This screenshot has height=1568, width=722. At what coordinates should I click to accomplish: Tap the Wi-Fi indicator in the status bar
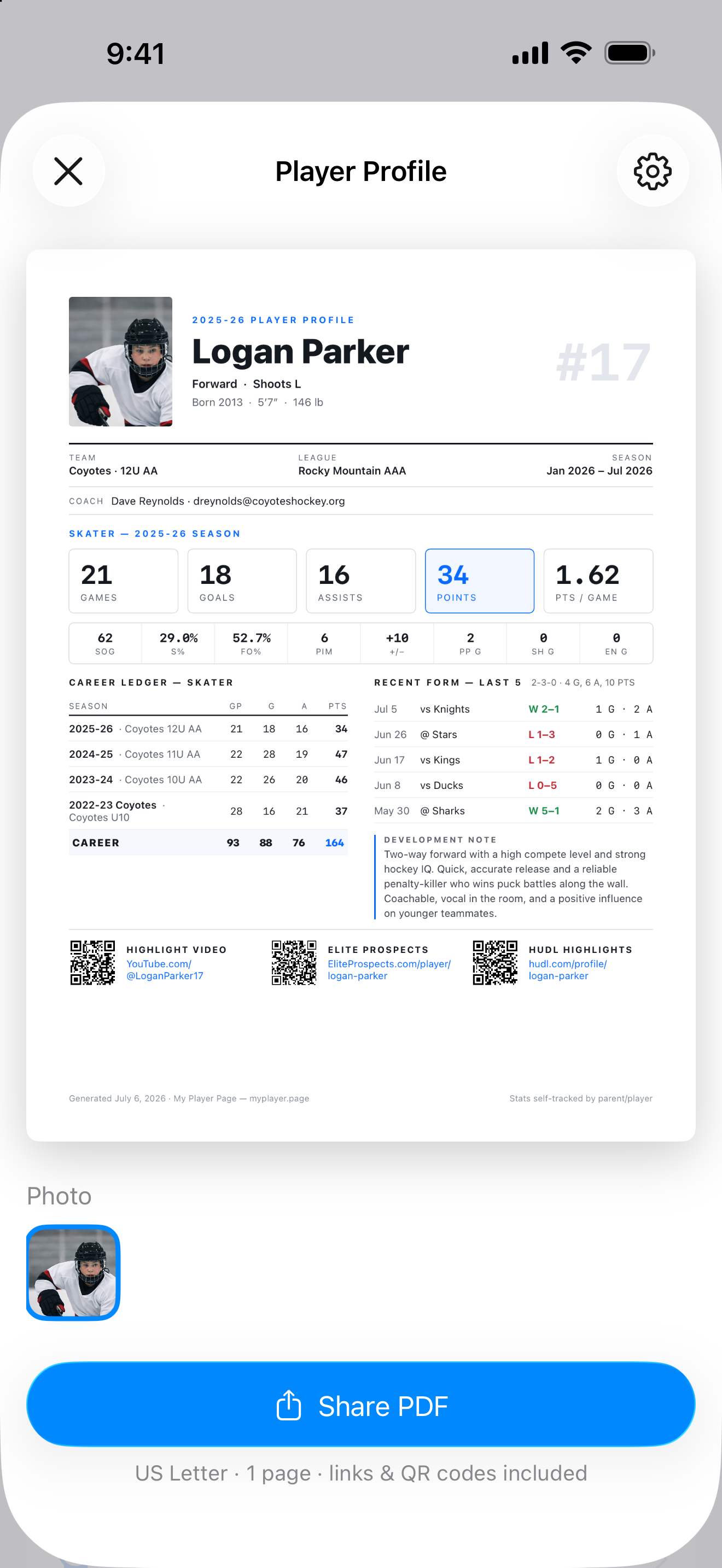point(576,53)
